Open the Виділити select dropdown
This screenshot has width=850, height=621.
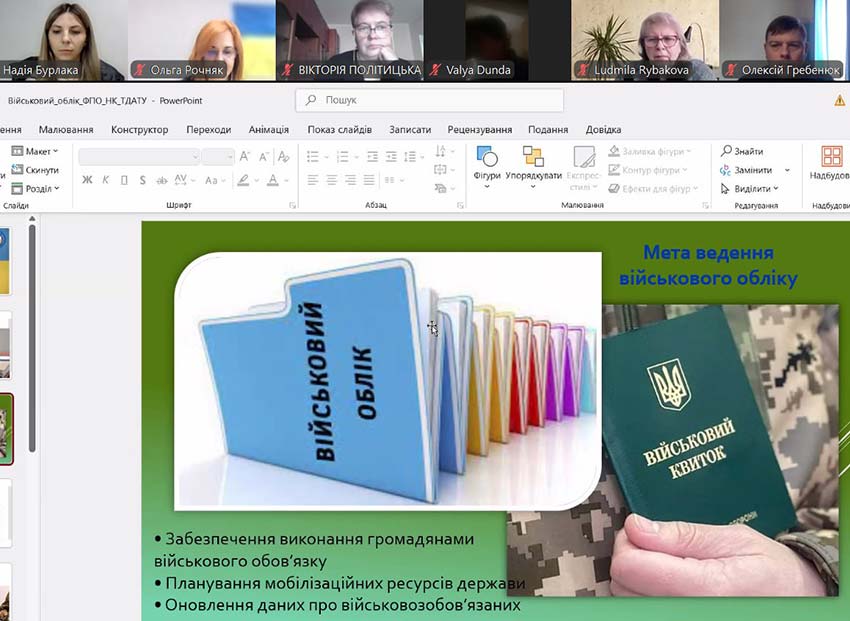click(x=751, y=188)
